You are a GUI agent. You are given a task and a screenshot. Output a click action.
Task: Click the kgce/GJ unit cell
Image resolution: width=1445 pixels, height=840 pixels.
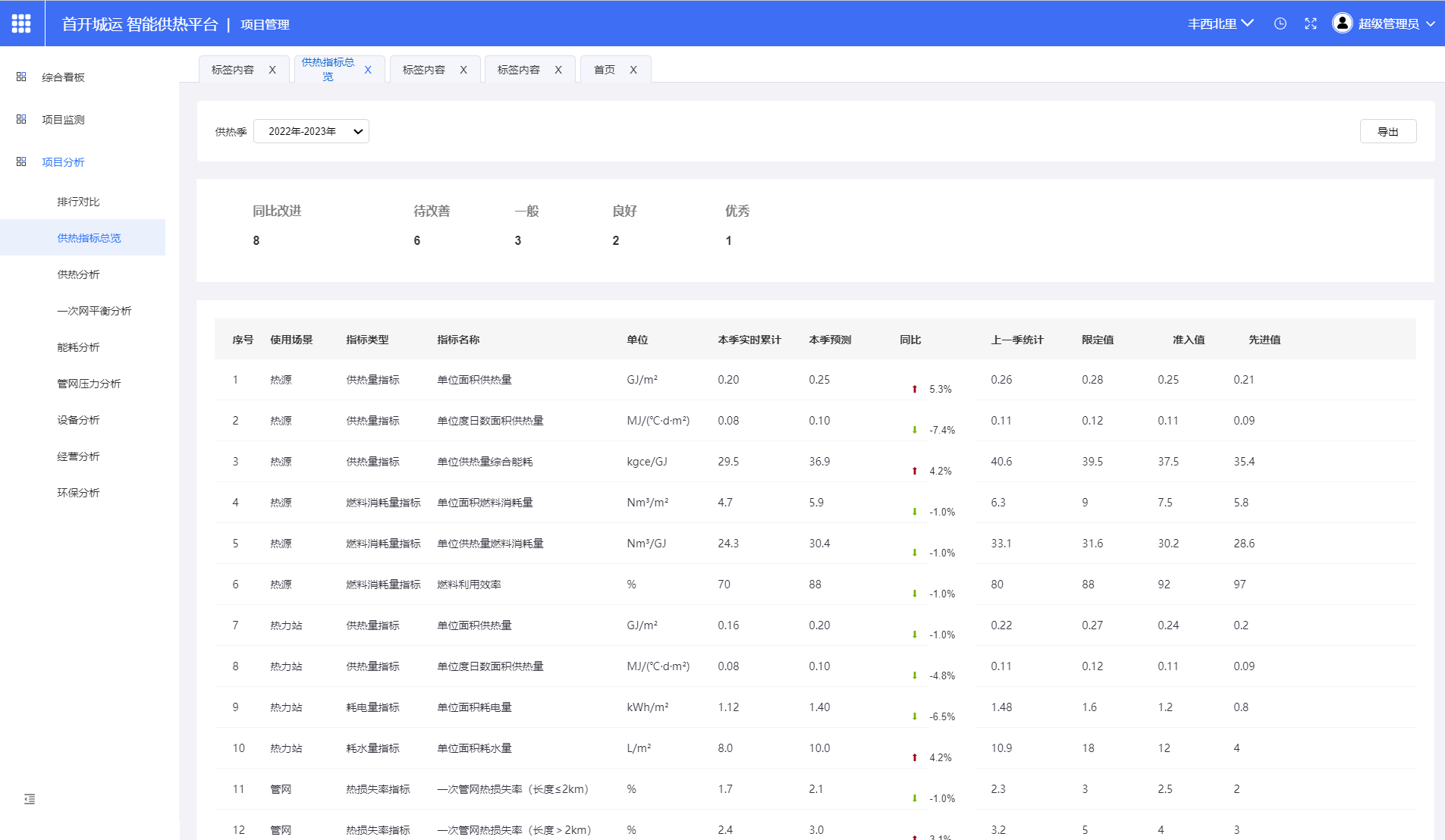coord(647,462)
